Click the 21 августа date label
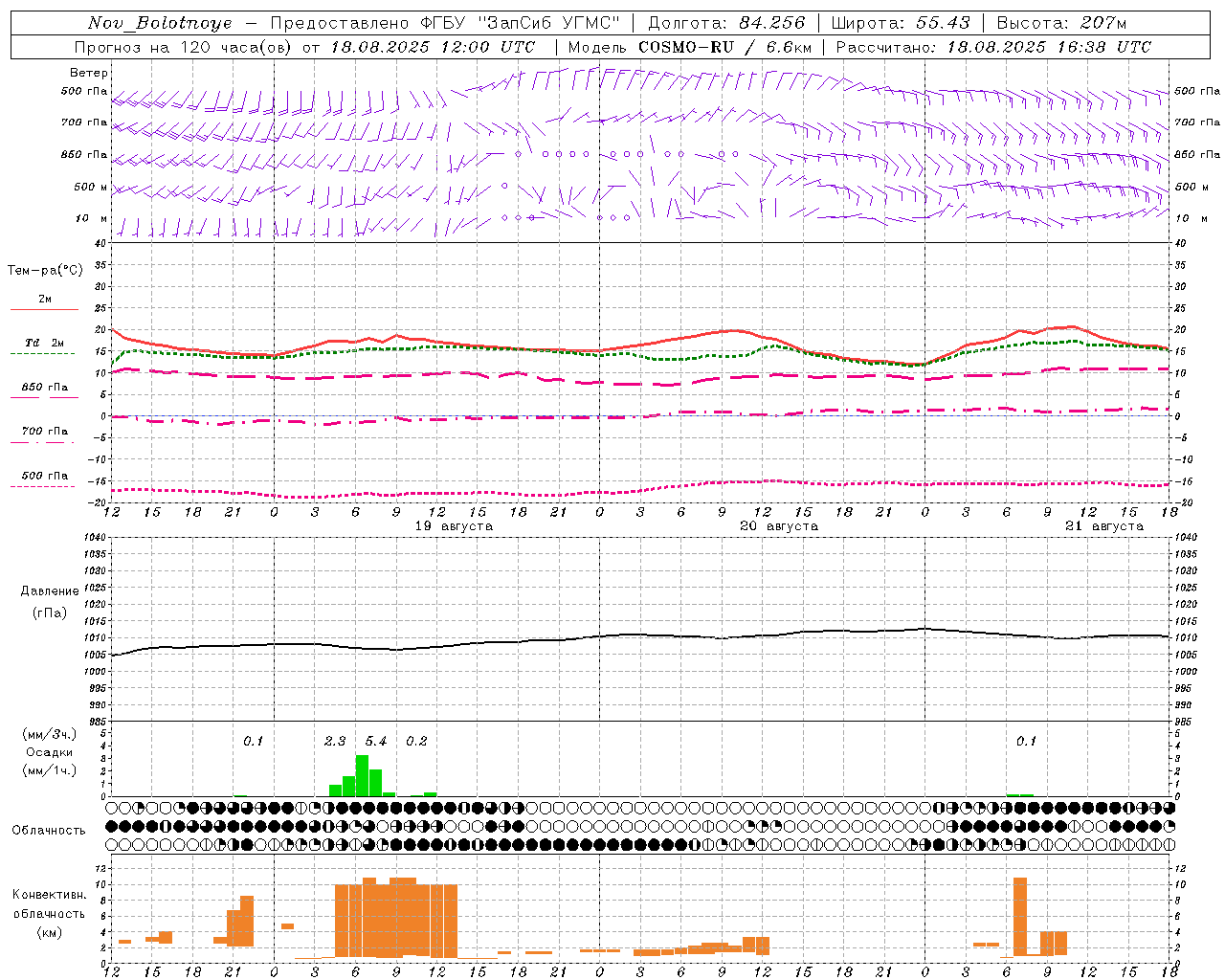The width and height of the screenshot is (1225, 980). [x=1104, y=526]
